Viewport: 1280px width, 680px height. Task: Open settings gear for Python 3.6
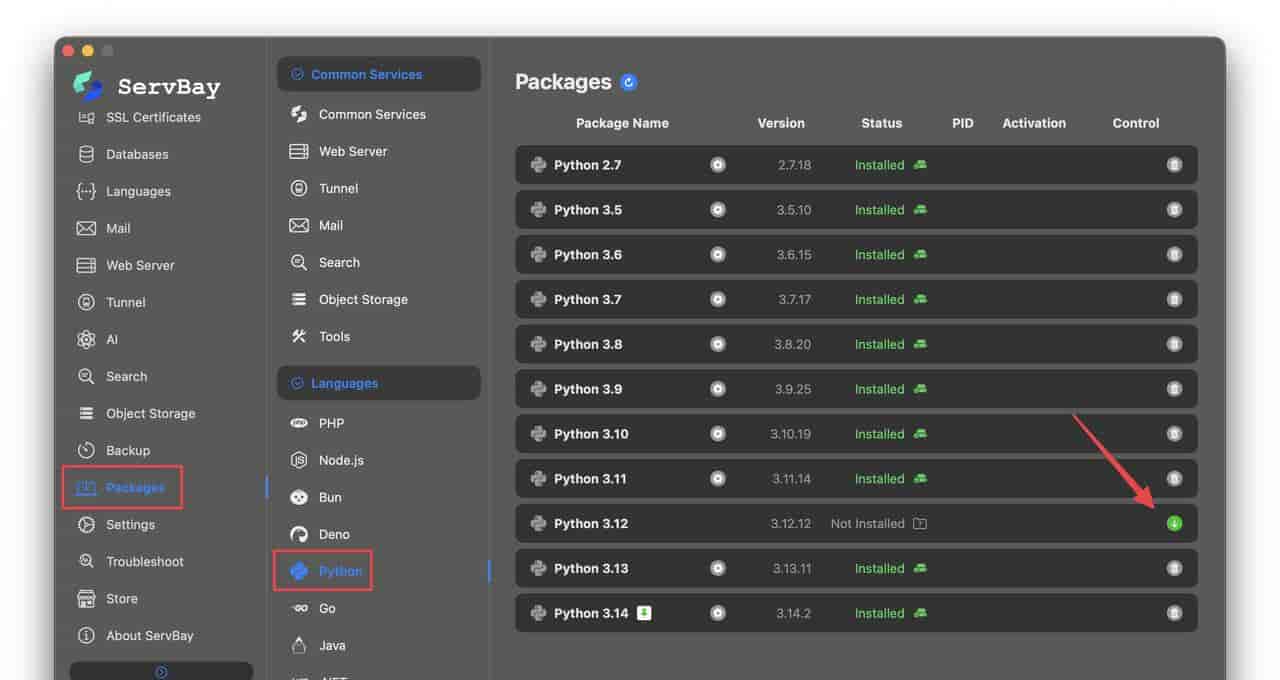(718, 255)
